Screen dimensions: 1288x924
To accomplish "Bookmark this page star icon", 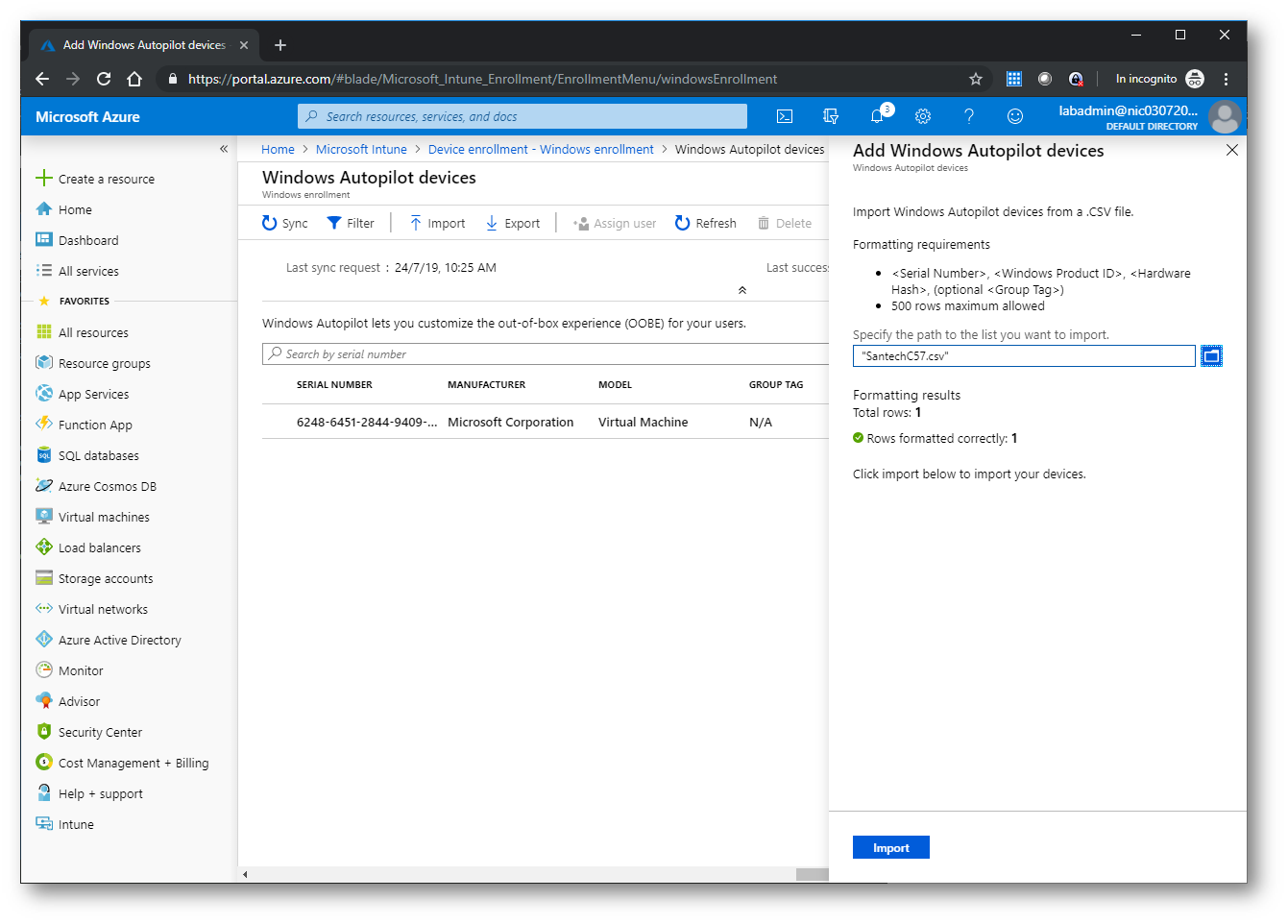I will tap(976, 79).
